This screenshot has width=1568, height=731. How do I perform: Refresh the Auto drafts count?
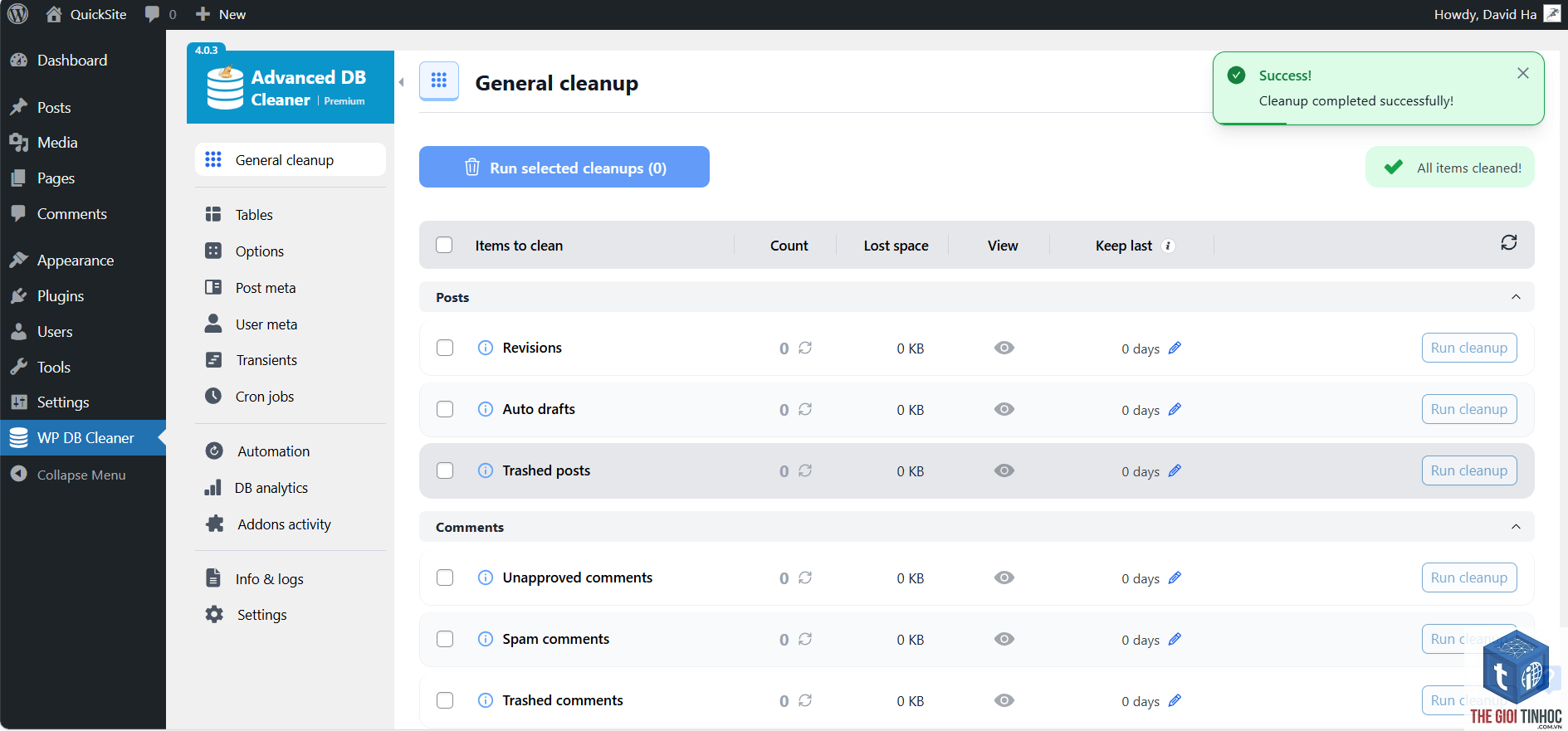[x=805, y=409]
